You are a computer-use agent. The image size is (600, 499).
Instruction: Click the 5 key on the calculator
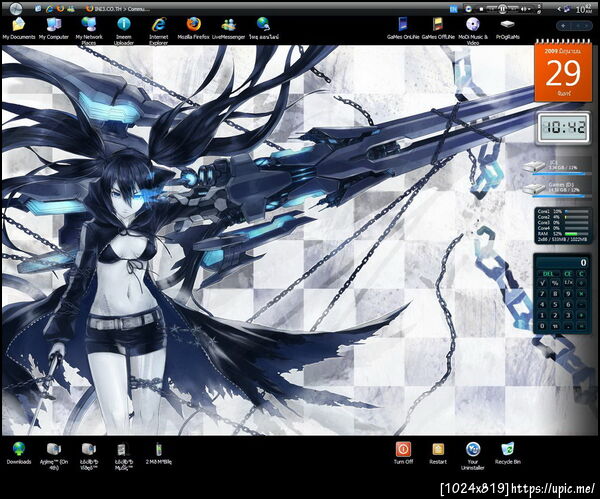coord(555,305)
